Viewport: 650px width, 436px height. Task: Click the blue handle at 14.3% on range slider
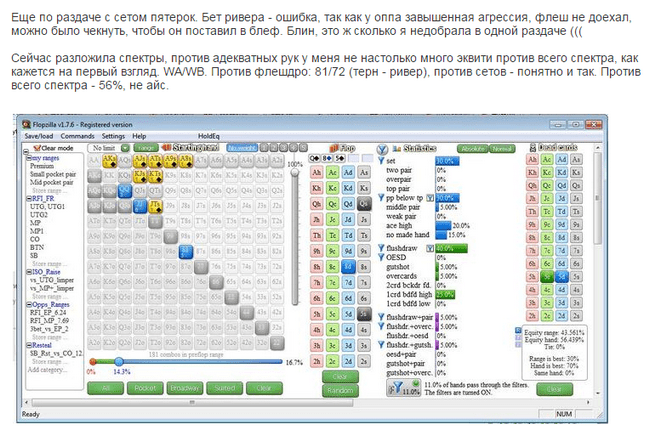point(119,361)
